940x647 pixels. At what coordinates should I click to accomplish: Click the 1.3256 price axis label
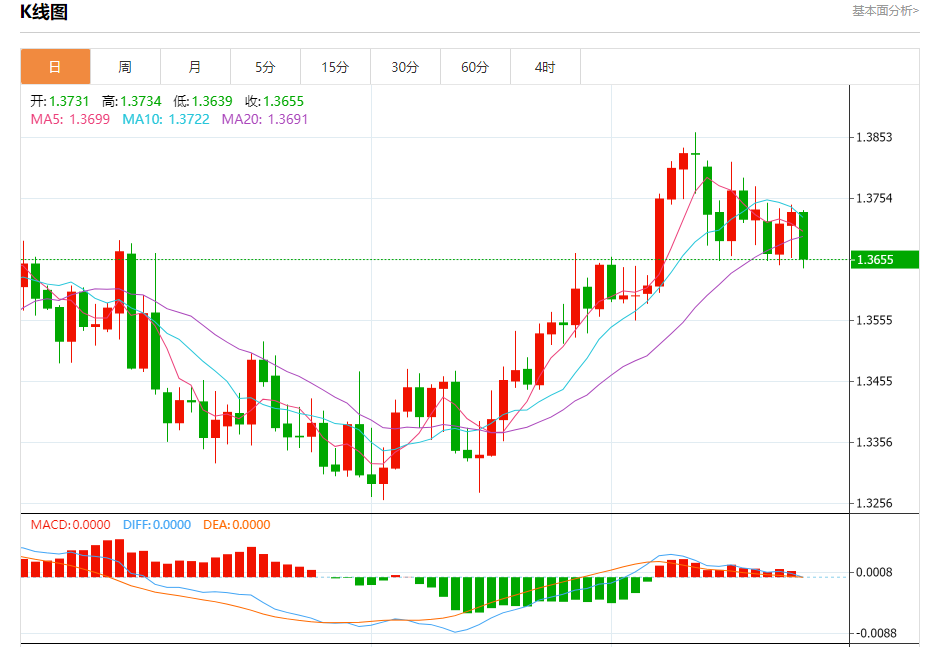(x=874, y=503)
